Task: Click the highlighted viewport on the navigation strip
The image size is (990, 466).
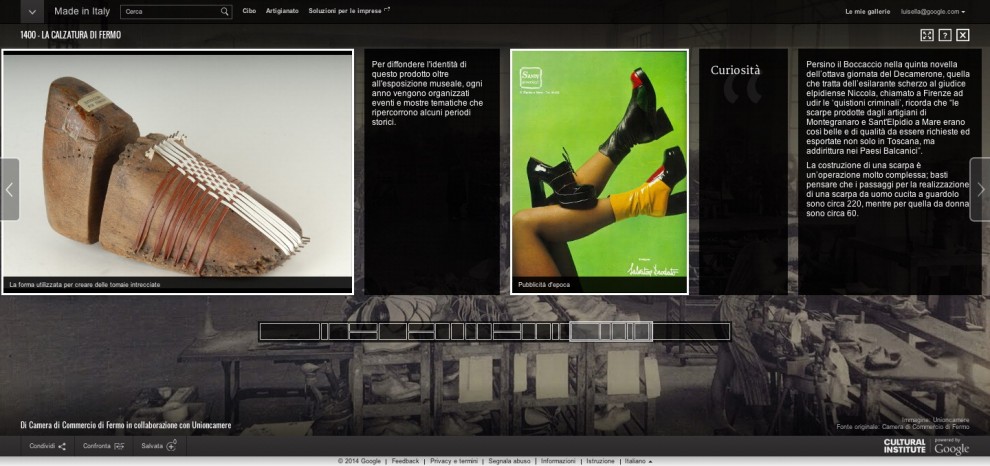Action: tap(611, 332)
